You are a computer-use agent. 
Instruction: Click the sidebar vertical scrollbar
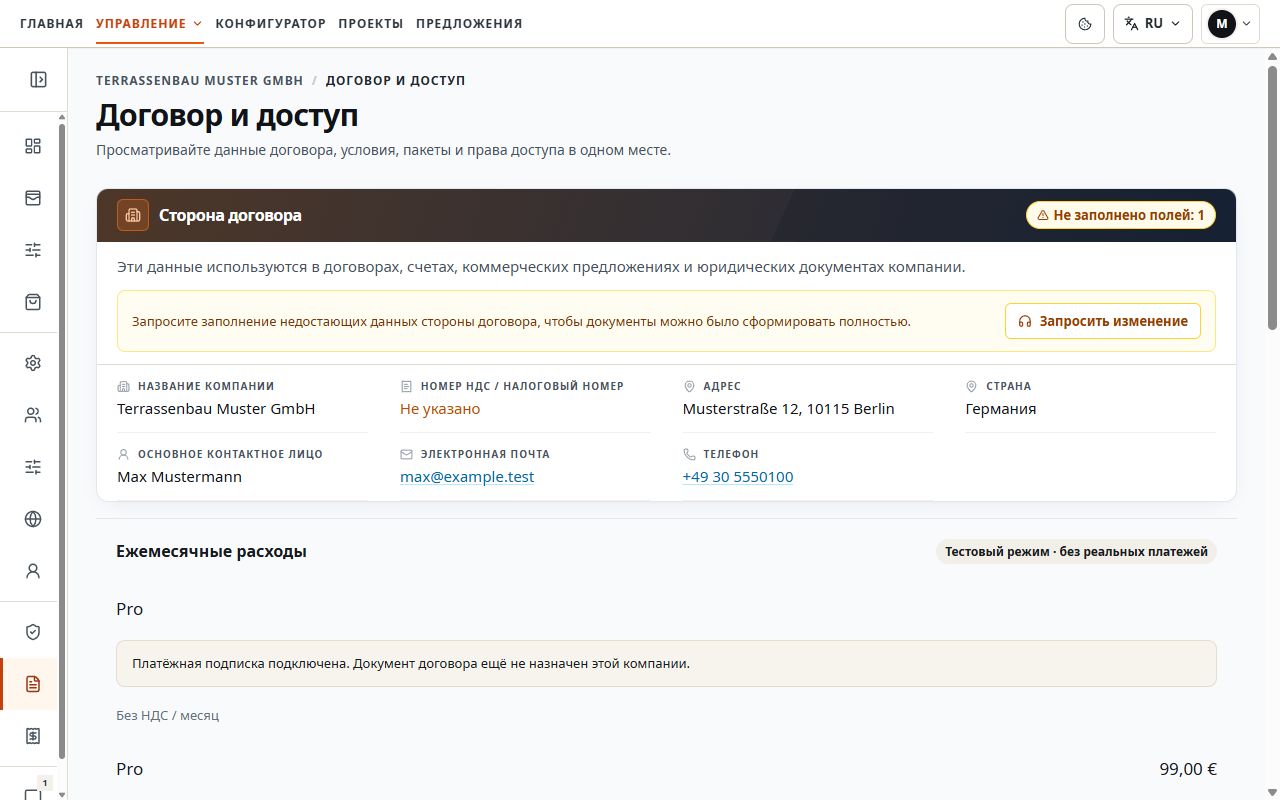pyautogui.click(x=62, y=440)
